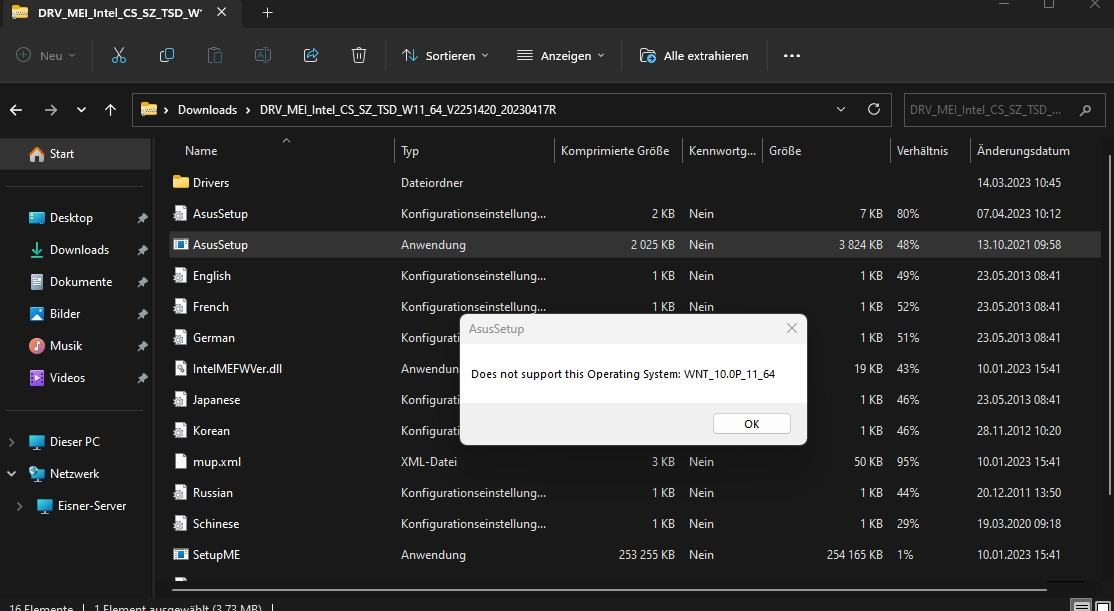Select the Drivers folder icon
1114x611 pixels.
pos(180,183)
